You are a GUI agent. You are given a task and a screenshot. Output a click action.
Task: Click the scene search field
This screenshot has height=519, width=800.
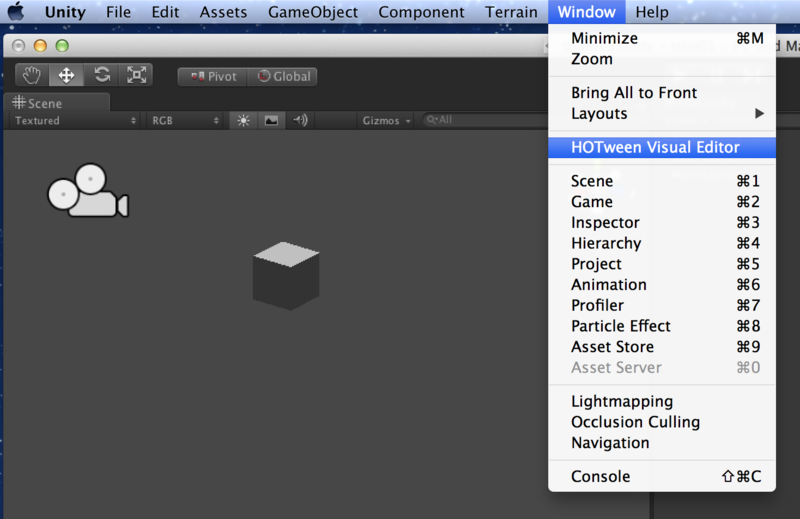[x=485, y=120]
